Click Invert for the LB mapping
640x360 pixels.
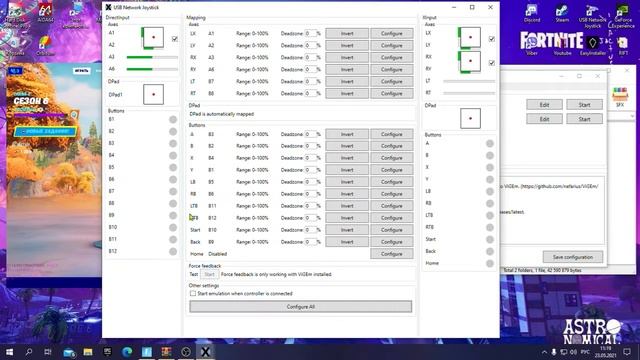coord(347,182)
